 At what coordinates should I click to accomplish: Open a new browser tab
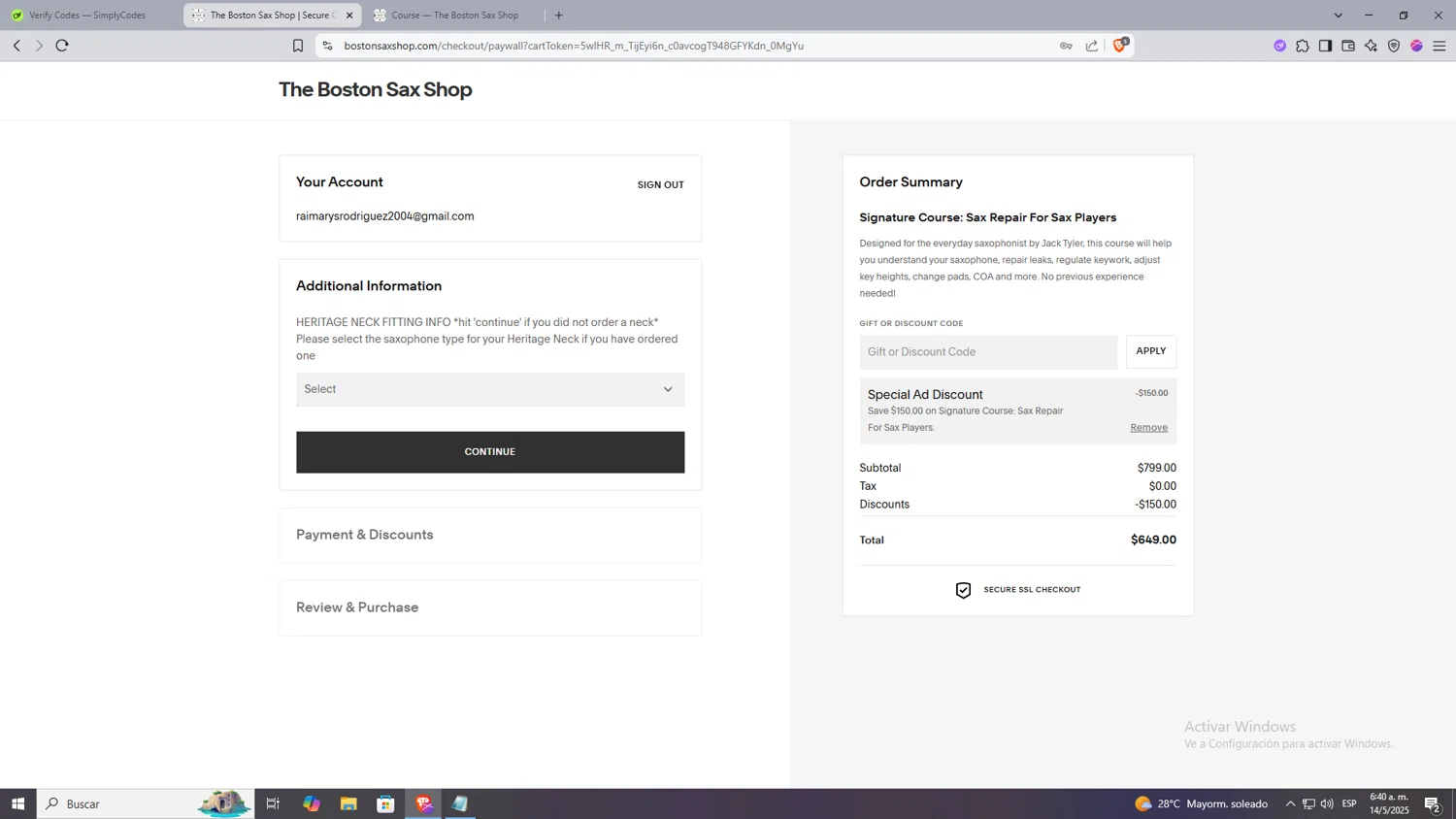[558, 16]
